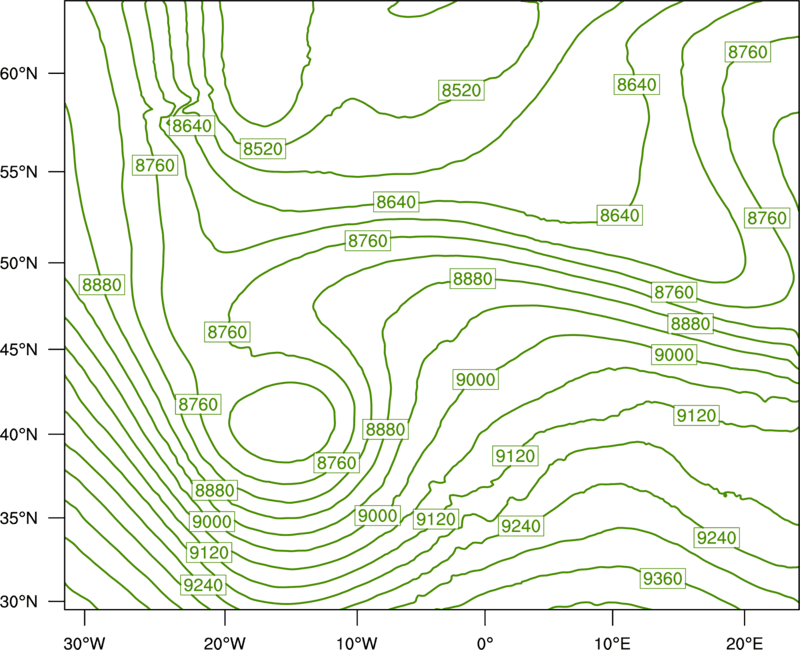Click the 60°N latitude axis label
The width and height of the screenshot is (800, 650).
click(19, 73)
